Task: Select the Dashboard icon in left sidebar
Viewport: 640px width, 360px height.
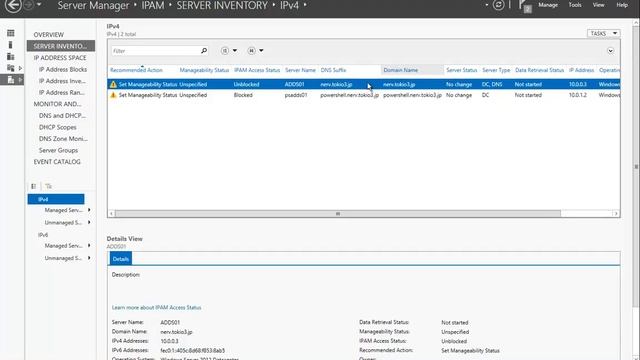Action: pos(11,33)
